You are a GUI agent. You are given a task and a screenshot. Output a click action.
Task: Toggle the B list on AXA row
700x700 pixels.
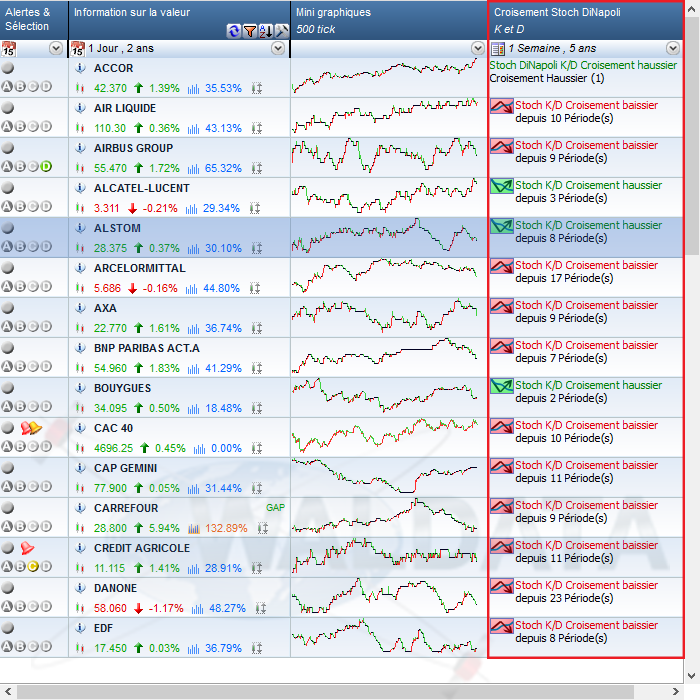[x=20, y=326]
